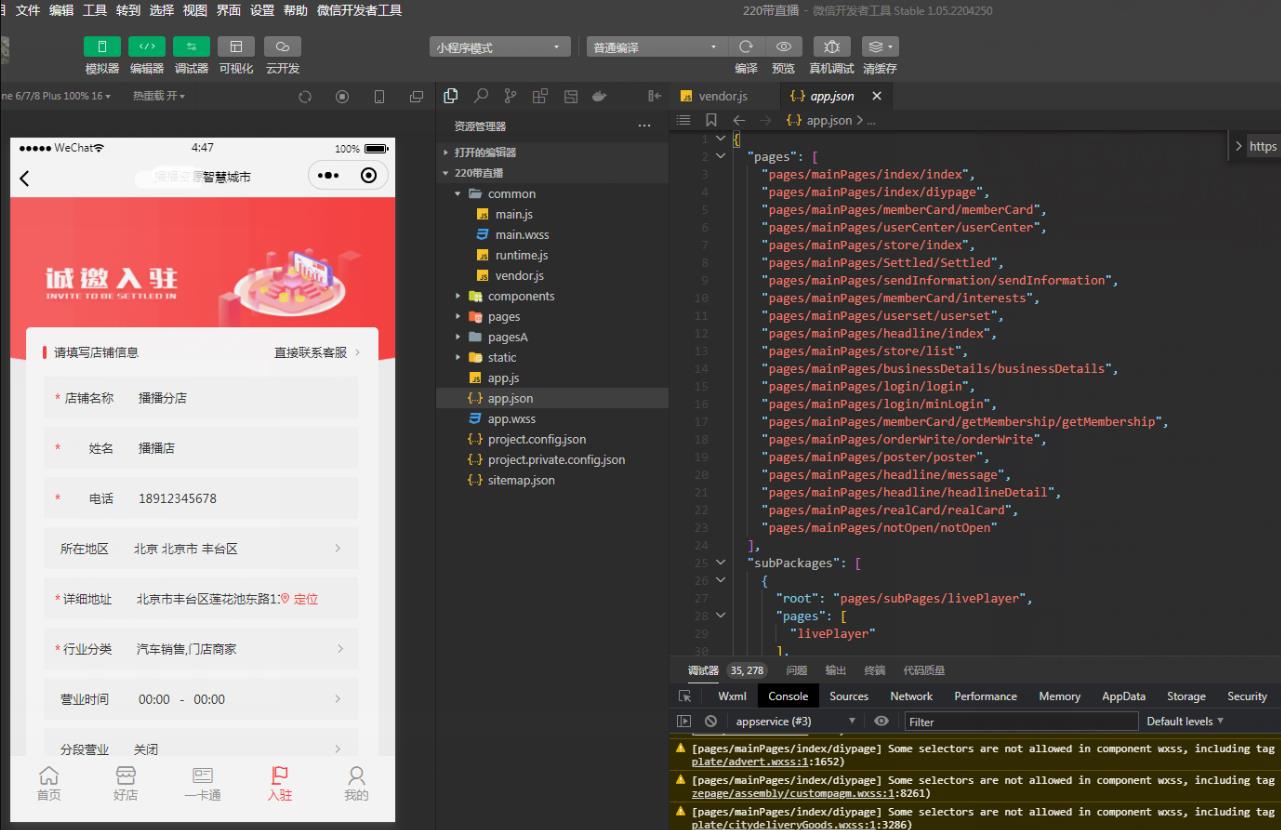Click the simulator refresh icon
The width and height of the screenshot is (1281, 830).
305,97
